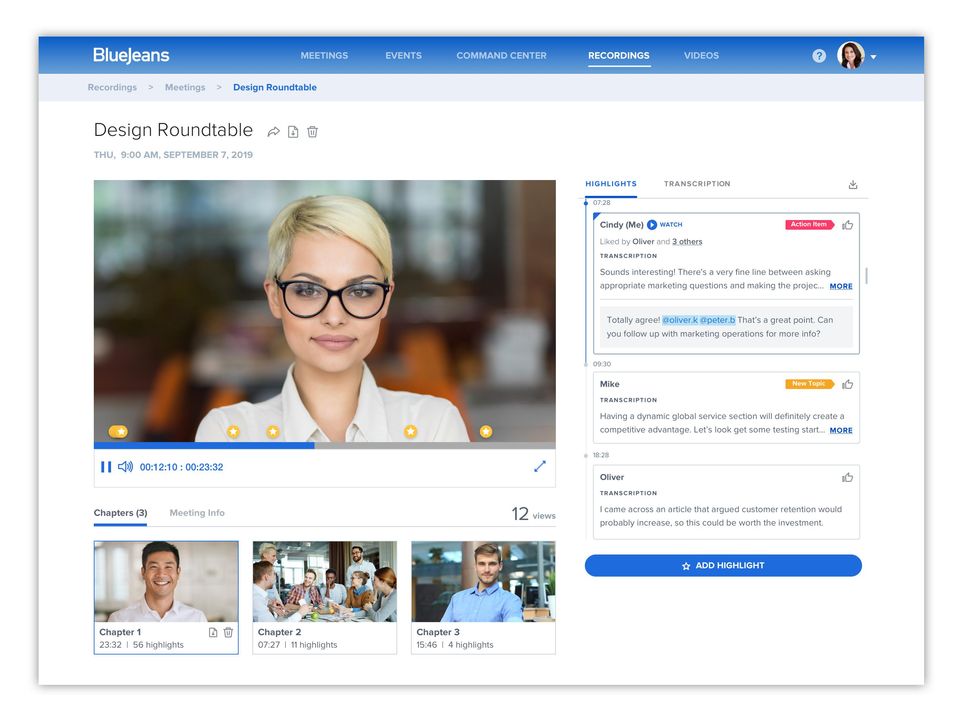Viewport: 960px width, 718px height.
Task: Open the Meetings navigation tab
Action: 324,56
